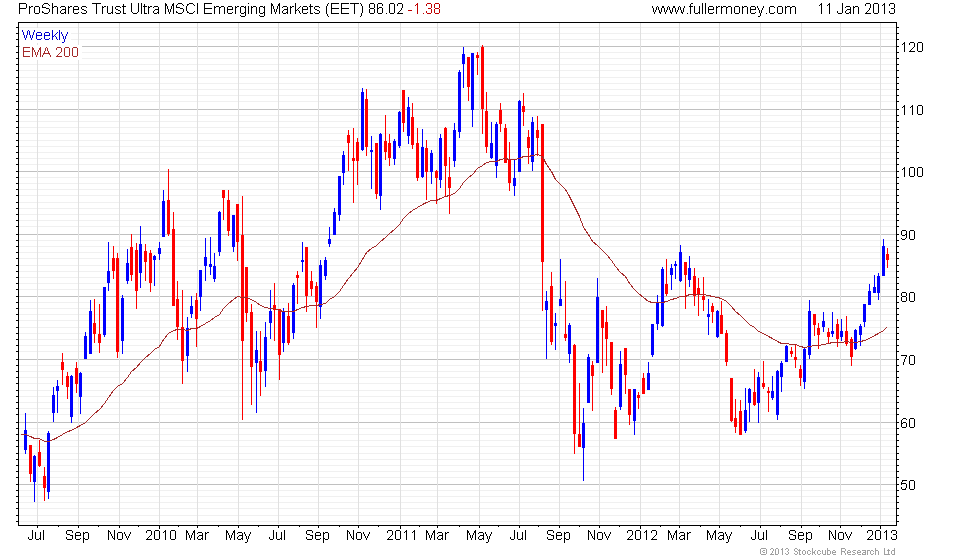This screenshot has width=980, height=560.
Task: Click the 100 price axis label
Action: click(x=912, y=172)
